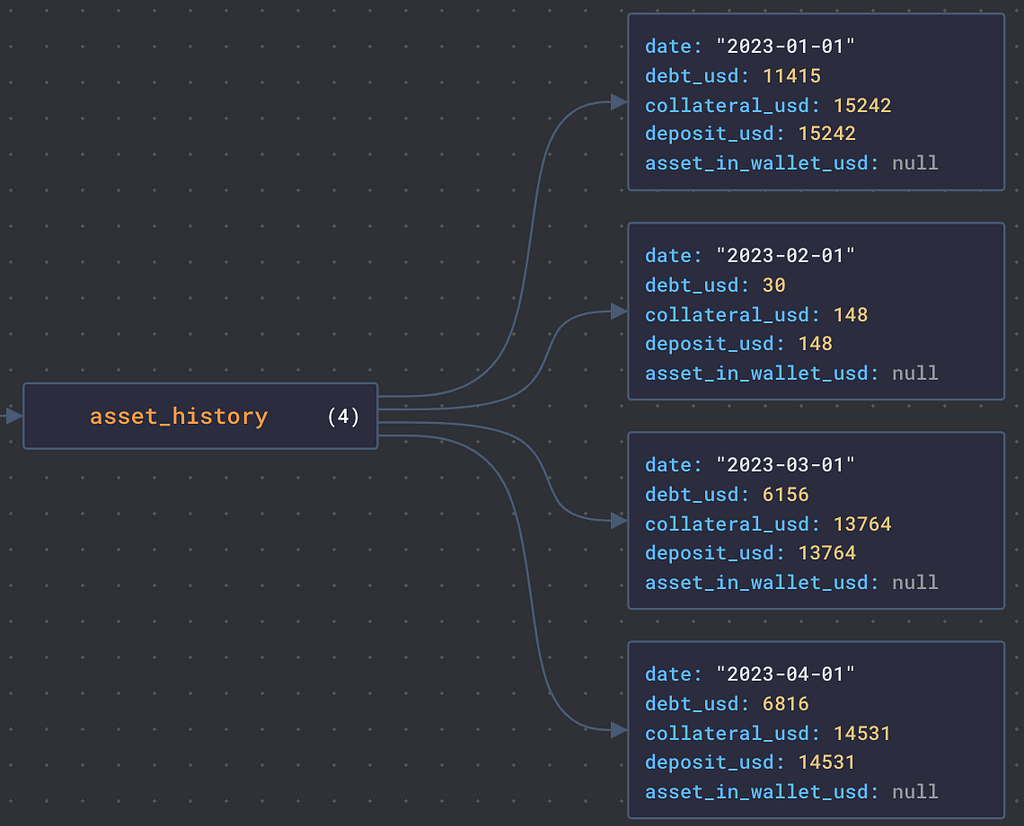Click deposit_usd value 15242

point(827,133)
